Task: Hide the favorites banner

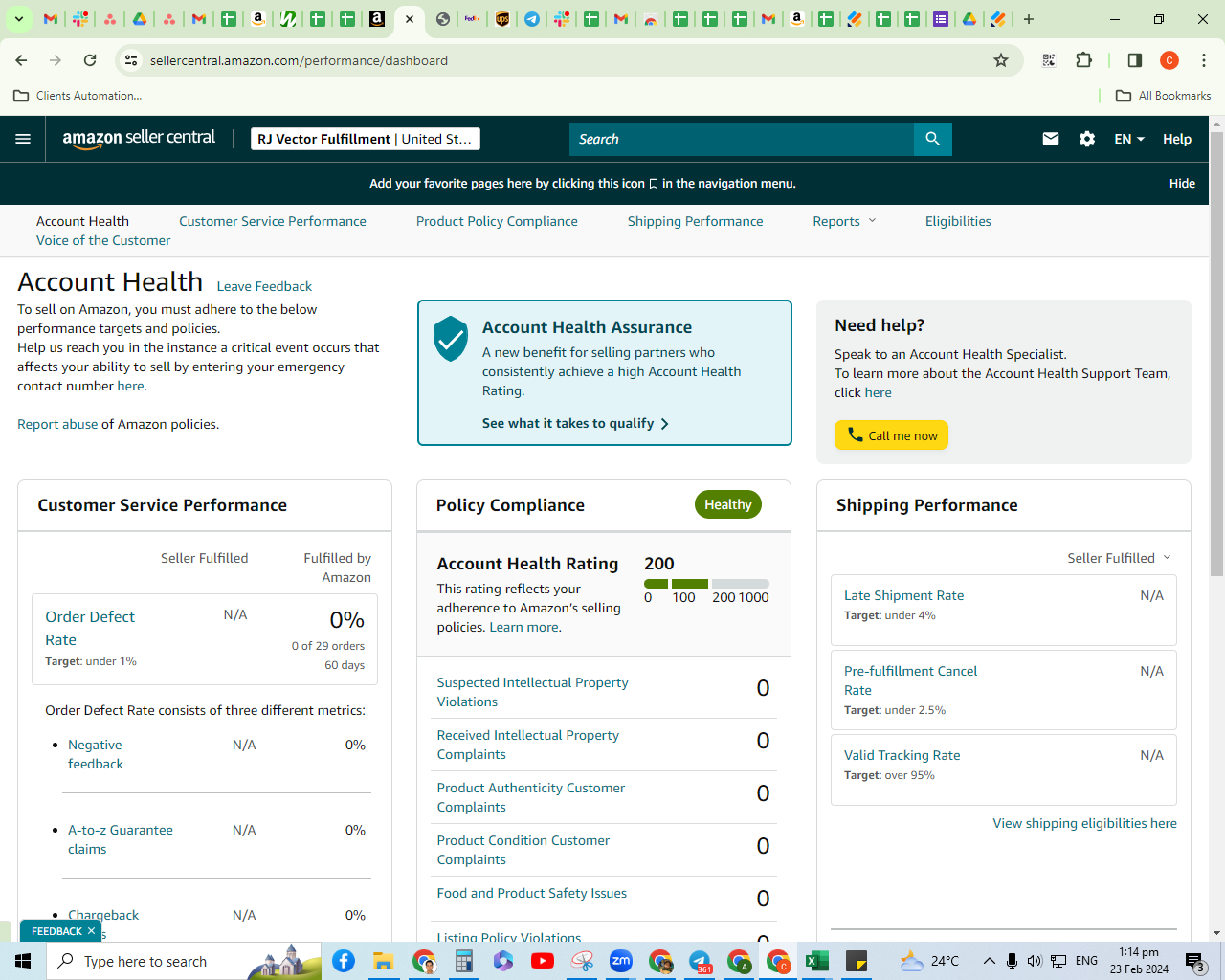Action: (x=1182, y=183)
